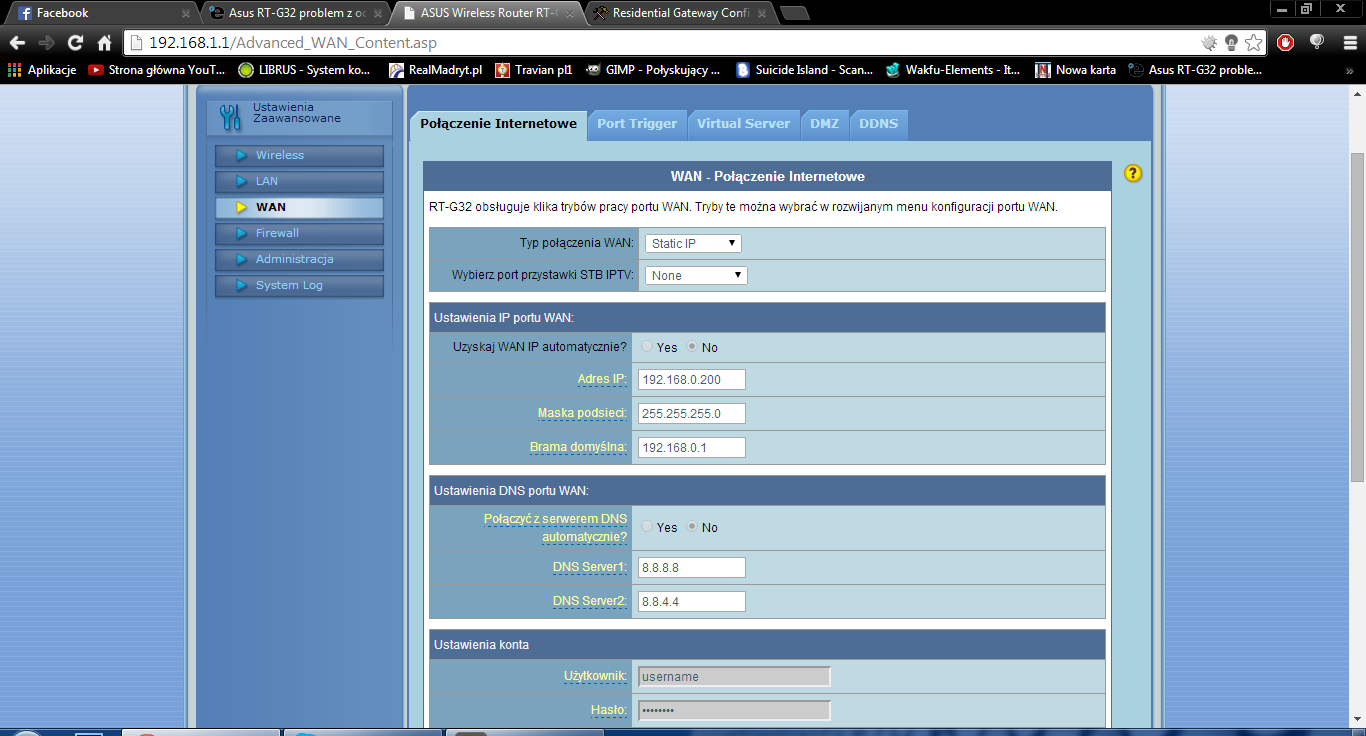Image resolution: width=1366 pixels, height=736 pixels.
Task: Open the Firewall settings menu
Action: pos(299,233)
